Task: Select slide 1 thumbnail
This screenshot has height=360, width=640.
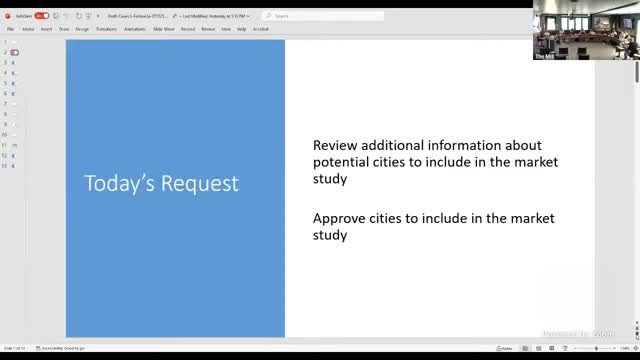Action: (14, 42)
